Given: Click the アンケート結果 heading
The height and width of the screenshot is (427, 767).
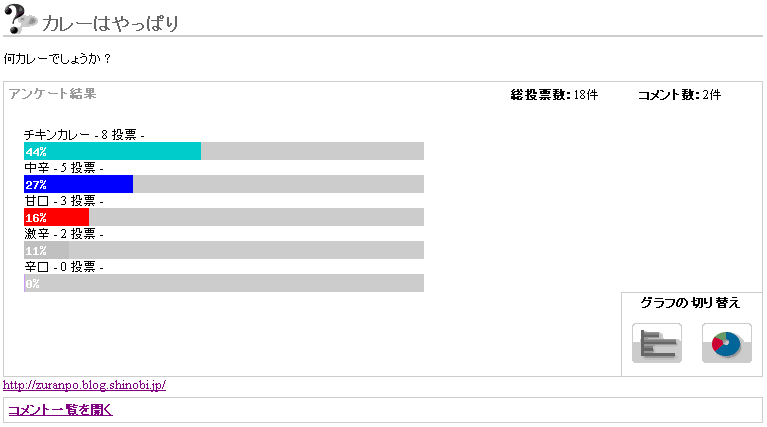Looking at the screenshot, I should [x=52, y=94].
